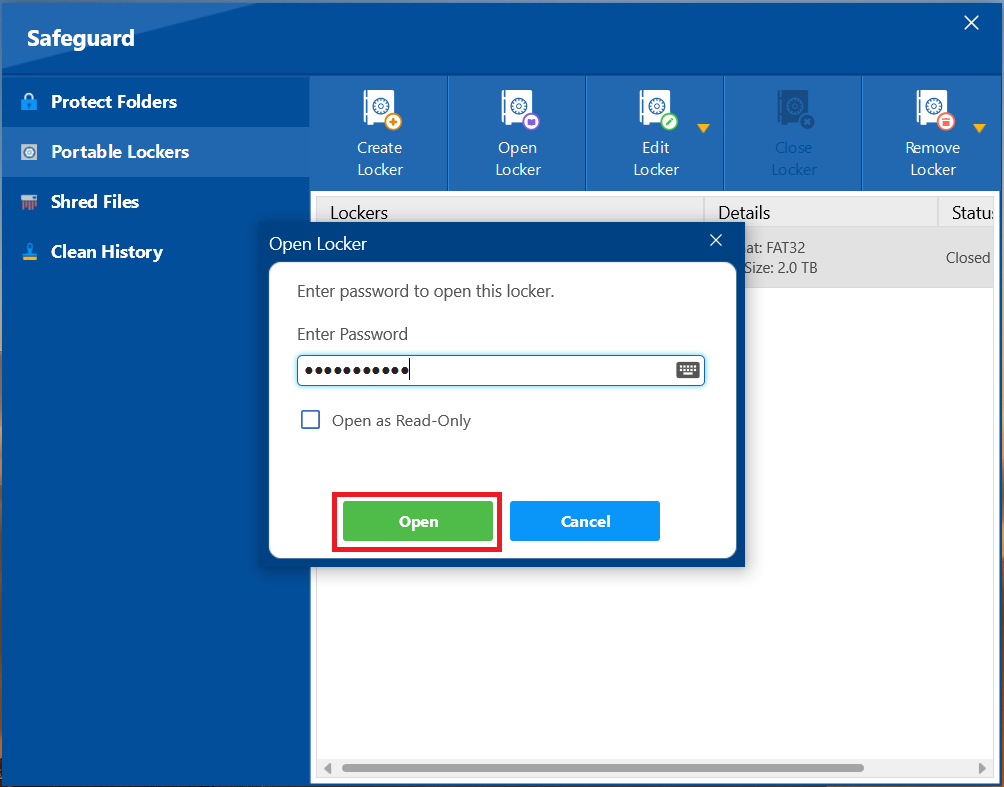This screenshot has width=1004, height=787.
Task: Click the Lockers column header
Action: pyautogui.click(x=510, y=213)
